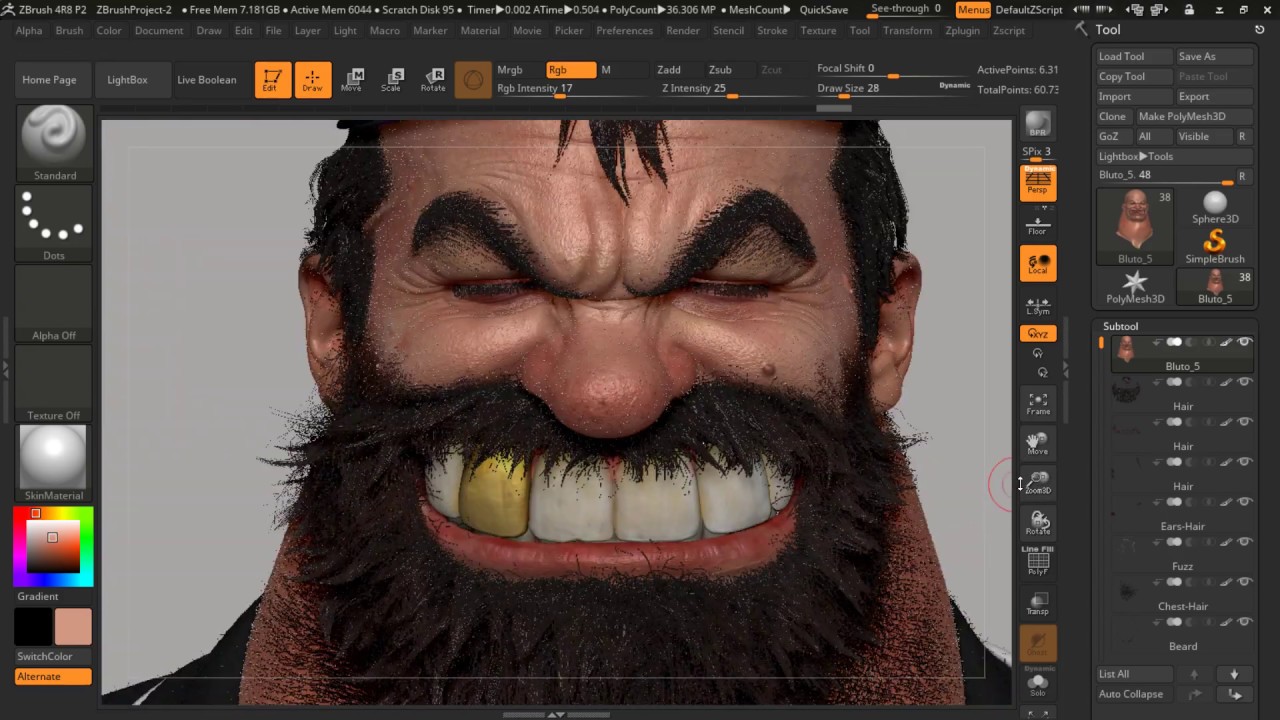Open the Alpha Off selector
Image resolution: width=1280 pixels, height=720 pixels.
(x=54, y=304)
